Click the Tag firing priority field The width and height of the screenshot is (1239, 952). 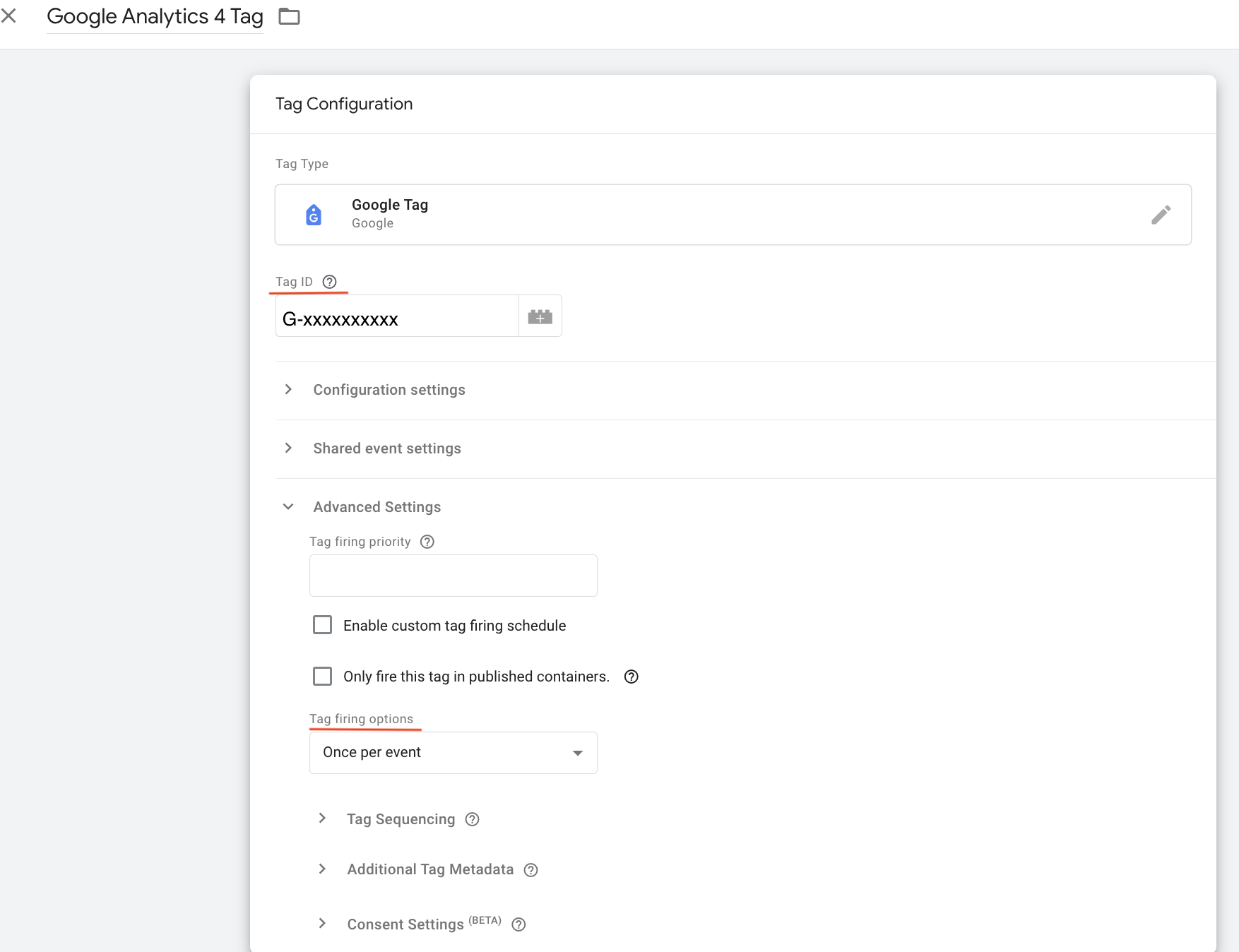(453, 576)
